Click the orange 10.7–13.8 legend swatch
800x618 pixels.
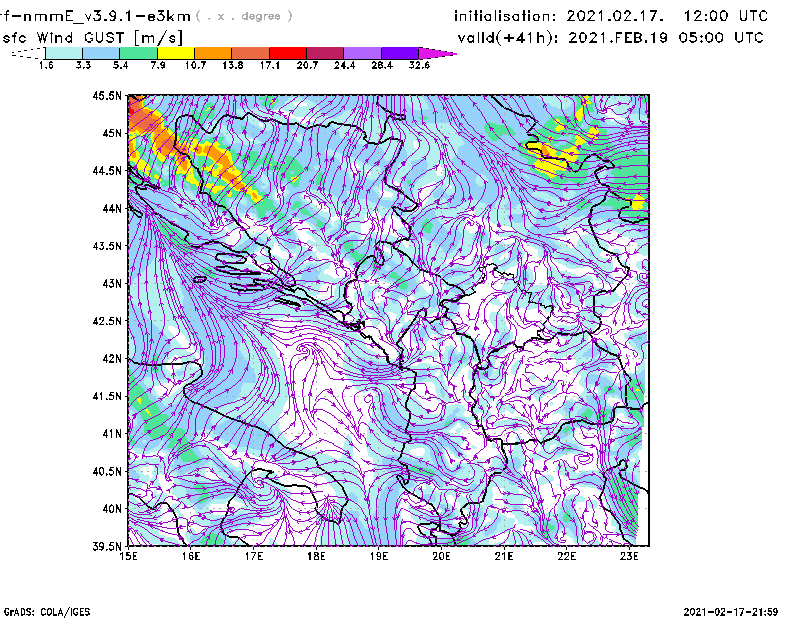pos(213,53)
